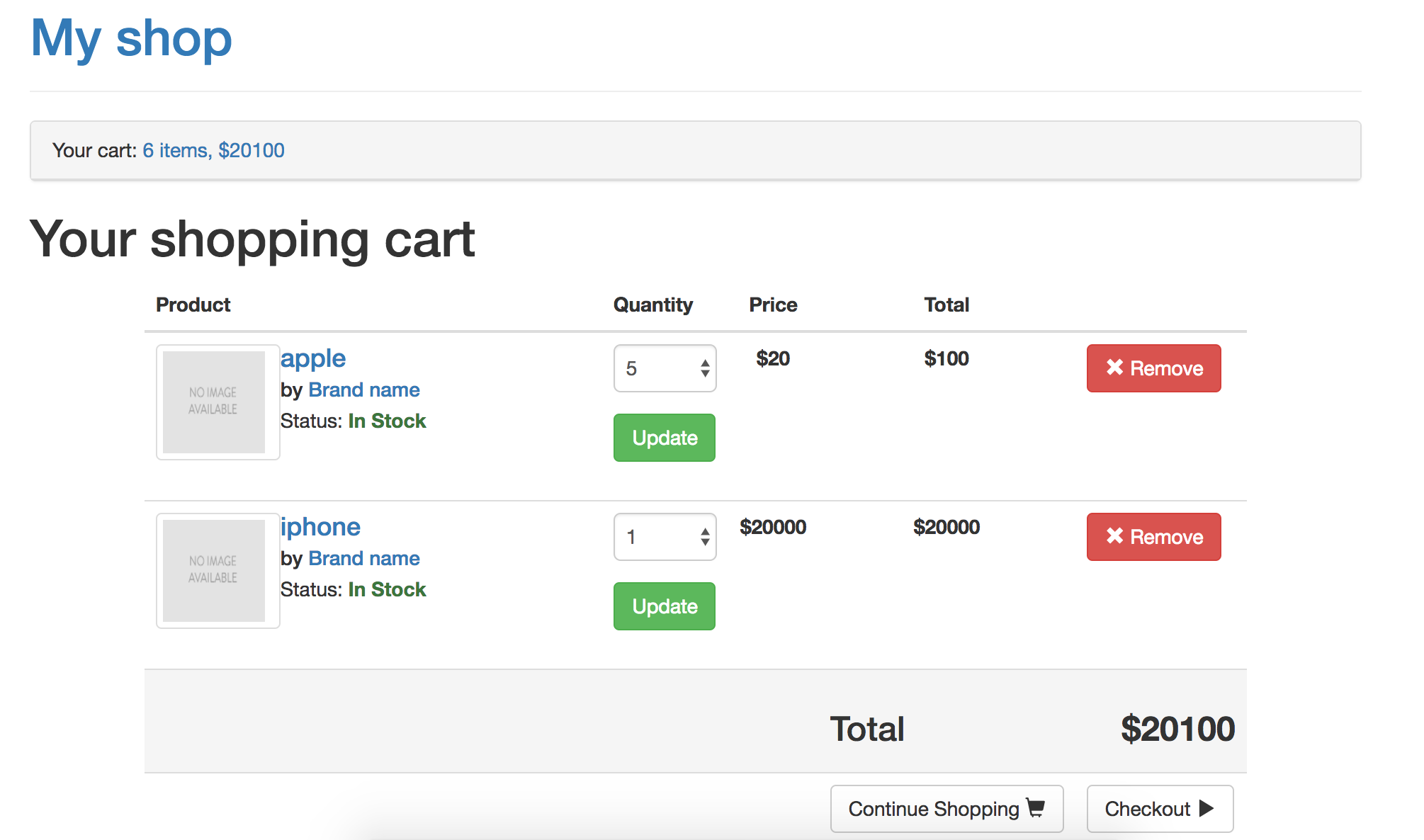This screenshot has width=1424, height=840.
Task: Open the iphone product link
Action: click(320, 527)
